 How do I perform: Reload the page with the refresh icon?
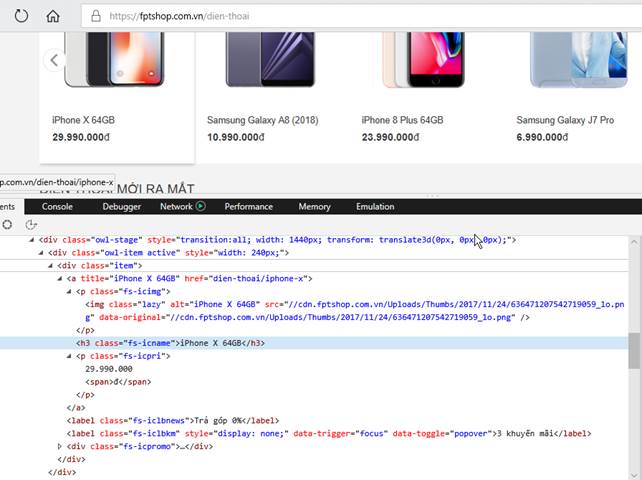(21, 16)
